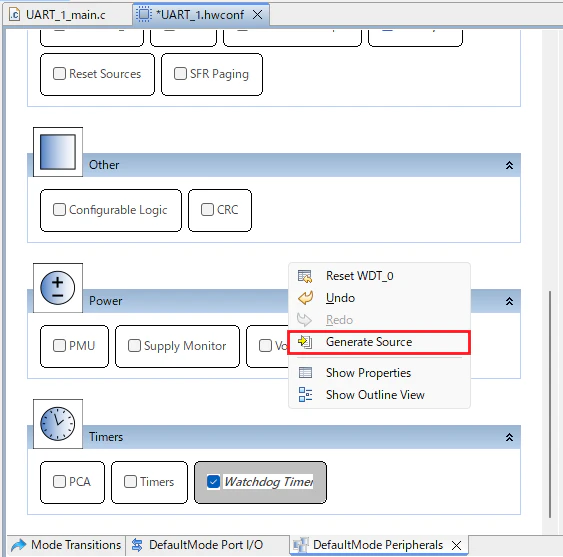Toggle the Timers peripheral checkbox

(130, 482)
